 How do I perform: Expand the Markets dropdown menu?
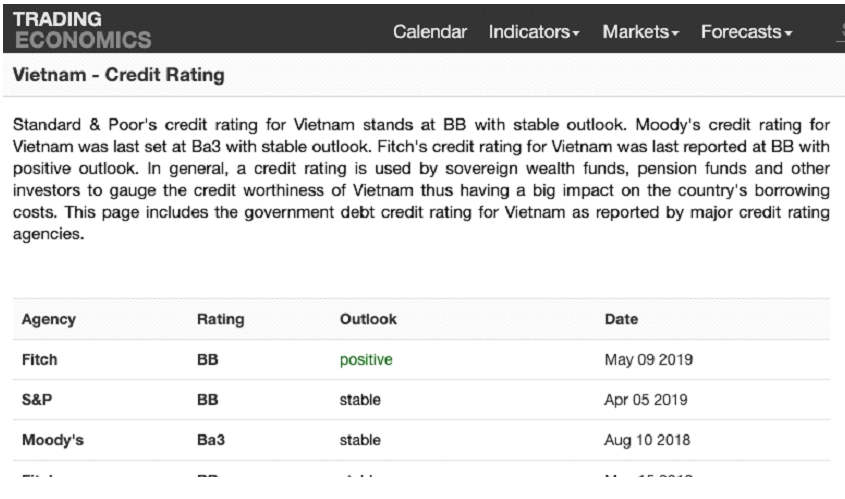(641, 32)
